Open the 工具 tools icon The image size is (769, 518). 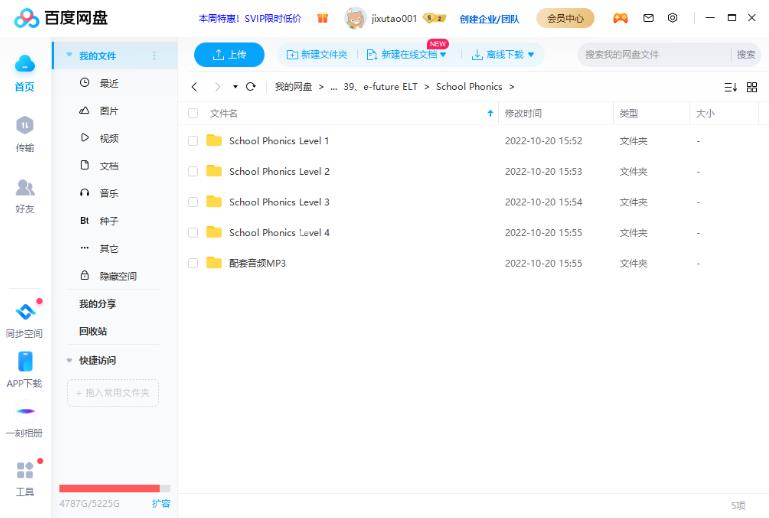coord(25,478)
